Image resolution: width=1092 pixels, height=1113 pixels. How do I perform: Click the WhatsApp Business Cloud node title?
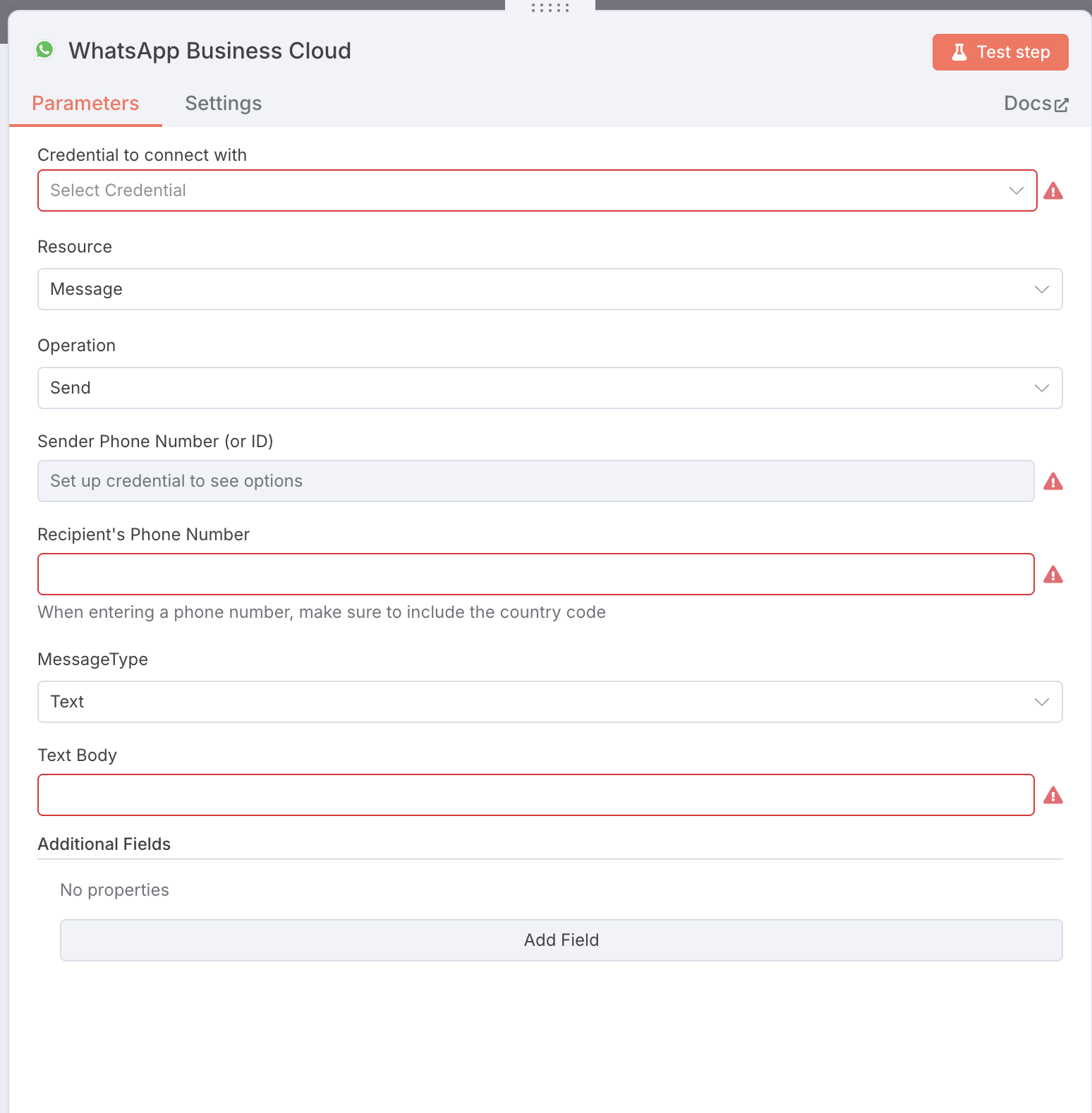(210, 51)
